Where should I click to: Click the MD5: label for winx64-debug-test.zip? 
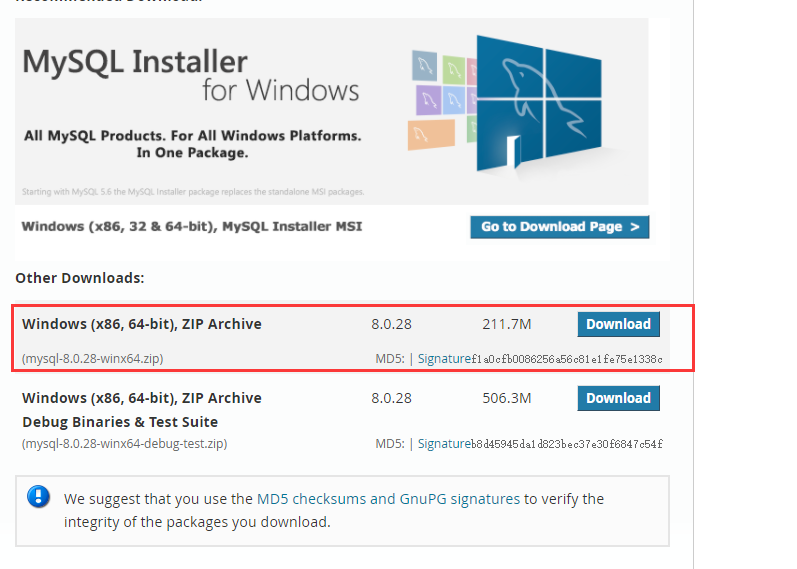(x=390, y=443)
